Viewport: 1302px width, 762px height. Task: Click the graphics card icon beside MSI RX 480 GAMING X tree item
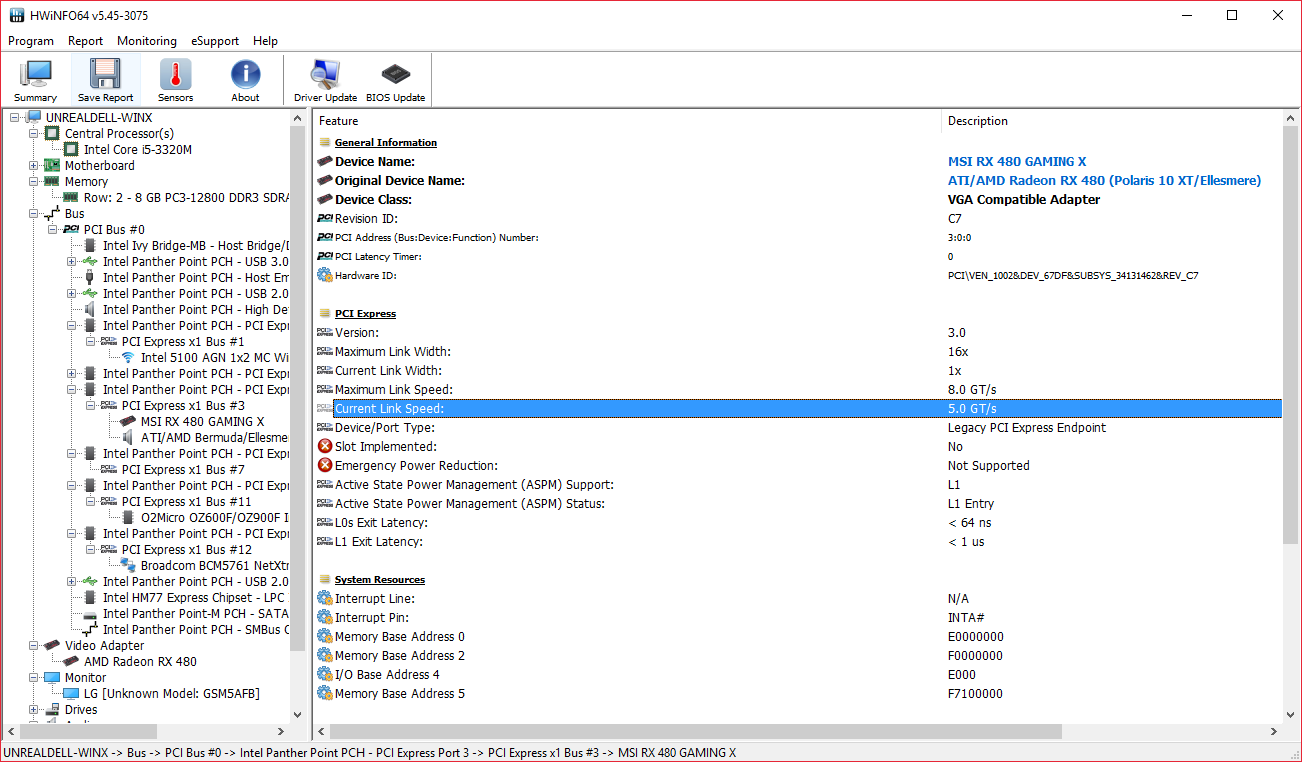pyautogui.click(x=128, y=421)
